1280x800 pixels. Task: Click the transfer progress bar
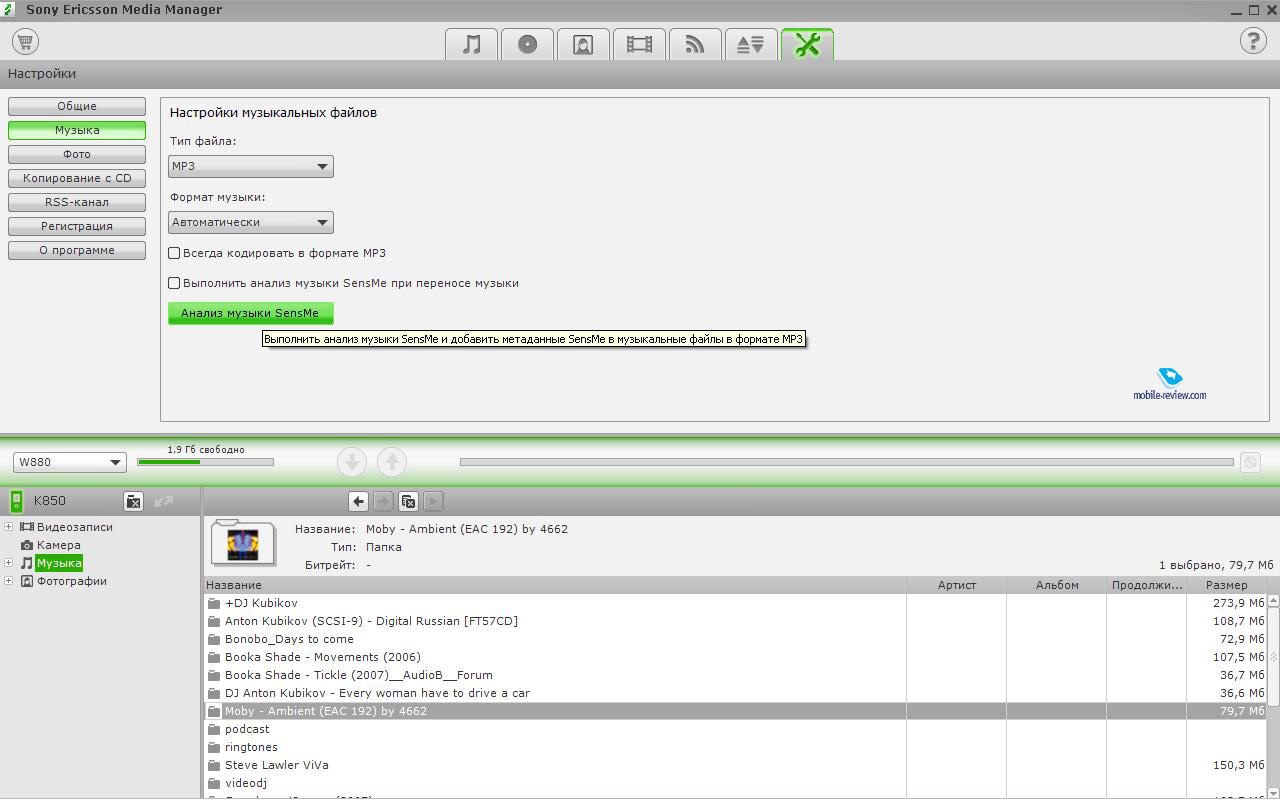[x=846, y=462]
